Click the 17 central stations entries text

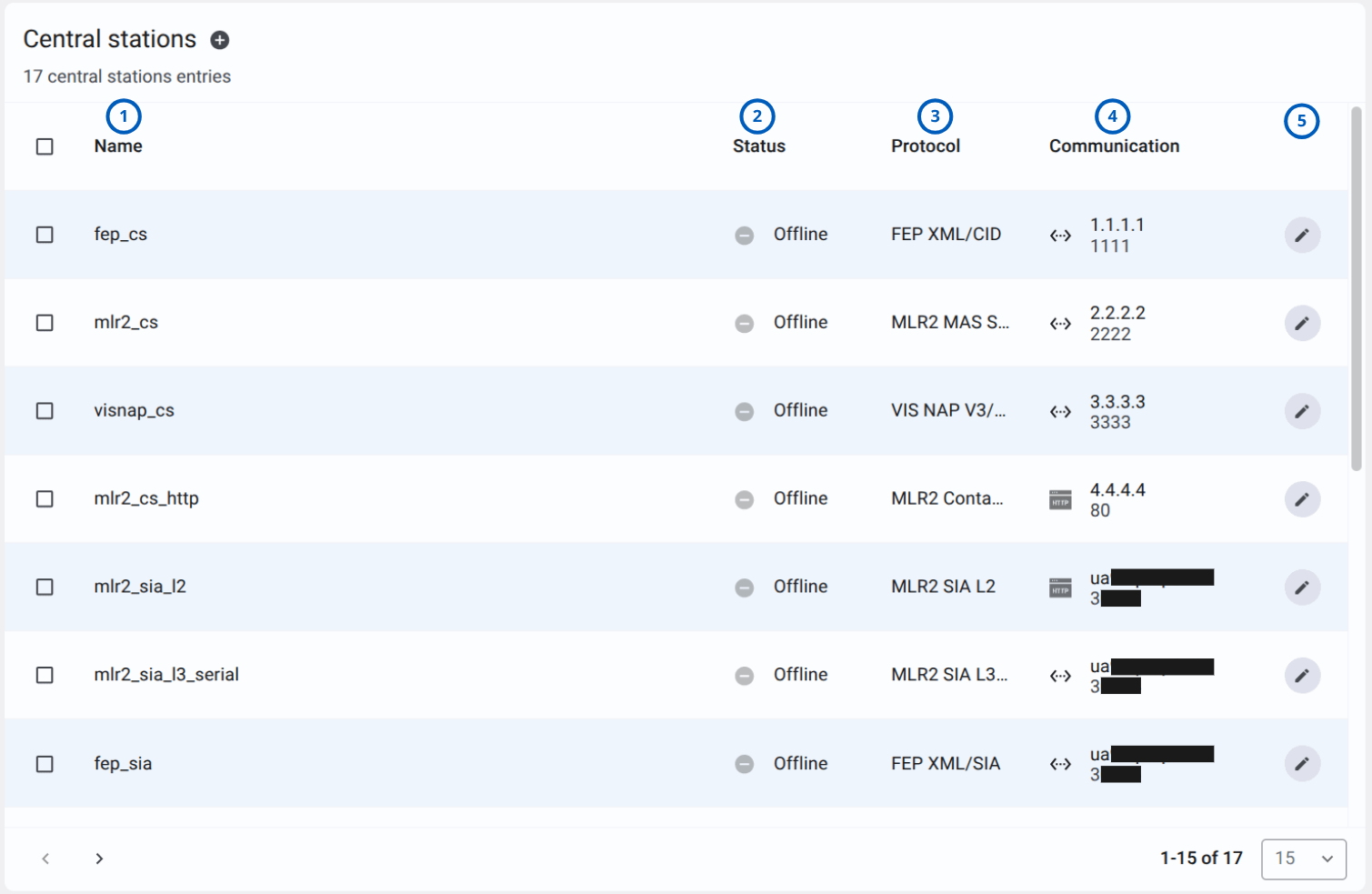coord(127,77)
